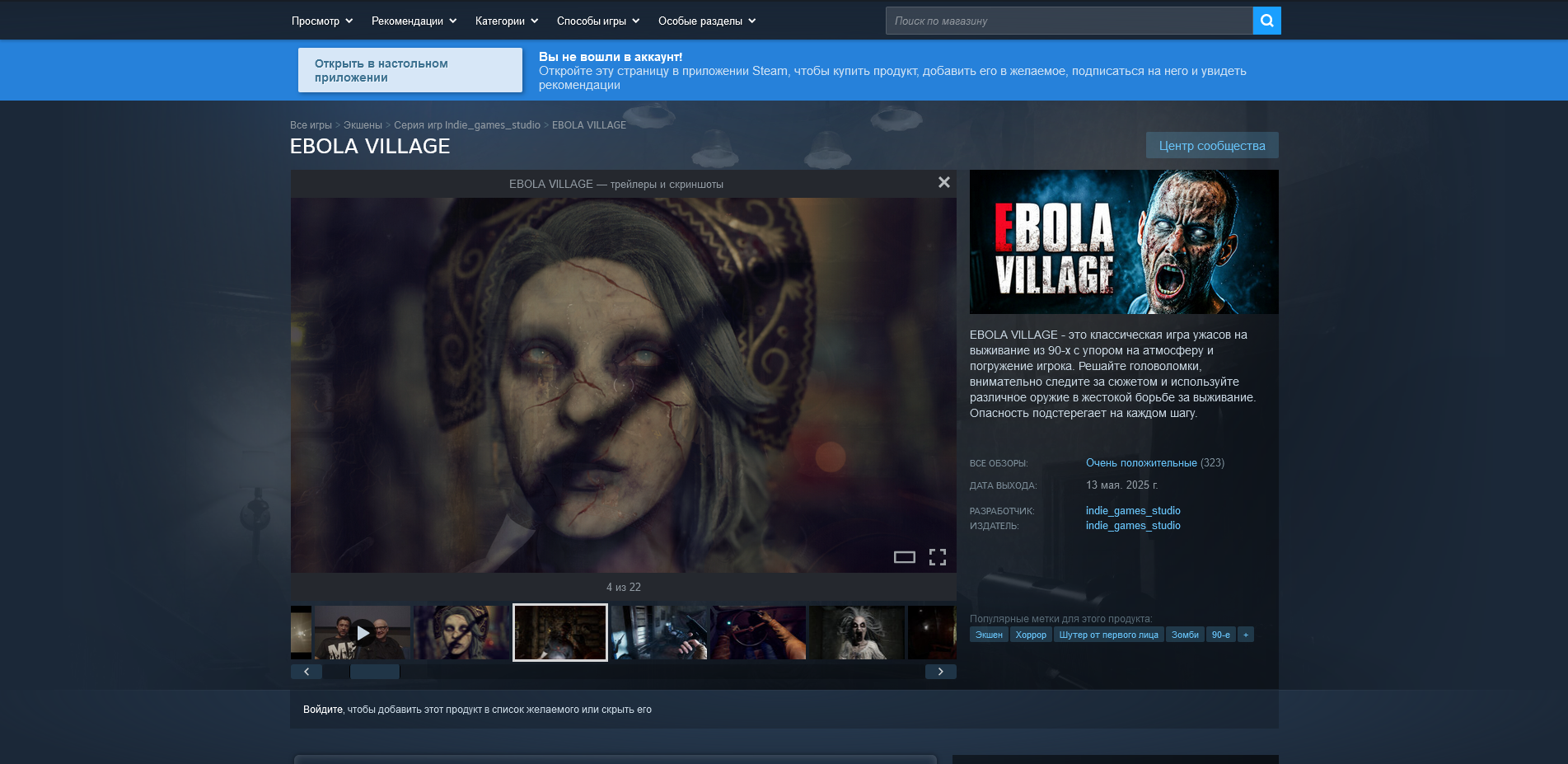1568x764 pixels.
Task: Open the Категории dropdown
Action: 507,21
